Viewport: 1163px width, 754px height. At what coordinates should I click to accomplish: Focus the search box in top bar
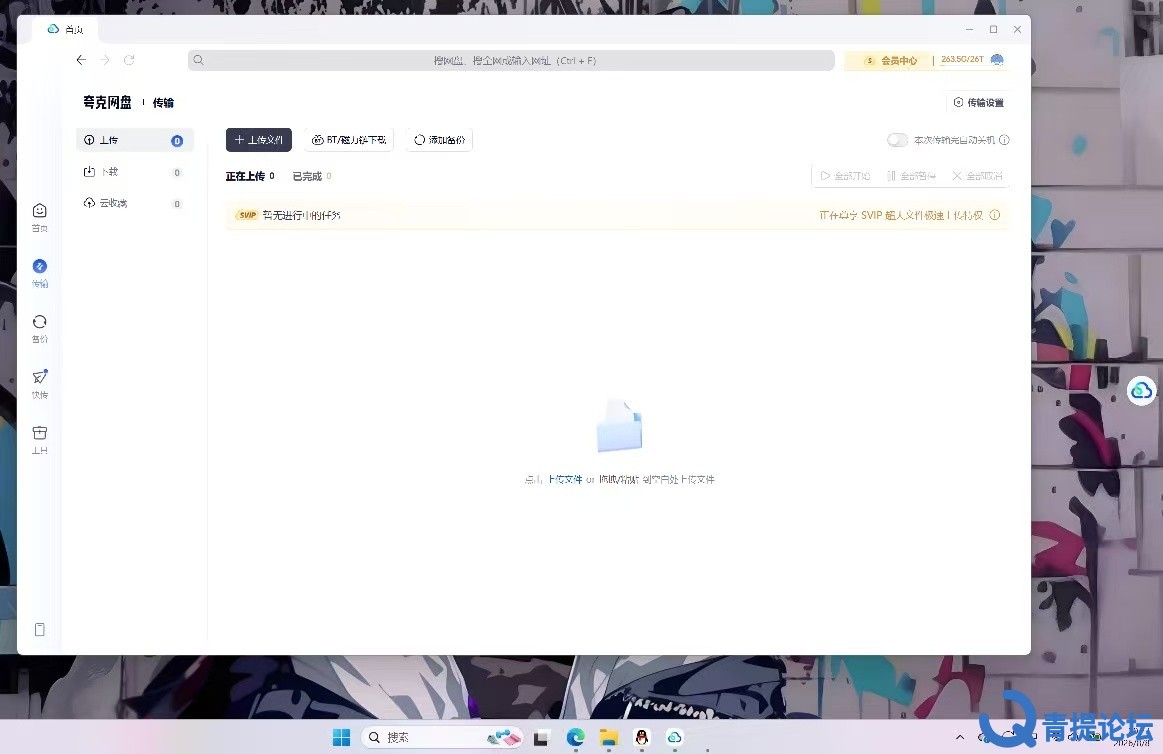[511, 61]
